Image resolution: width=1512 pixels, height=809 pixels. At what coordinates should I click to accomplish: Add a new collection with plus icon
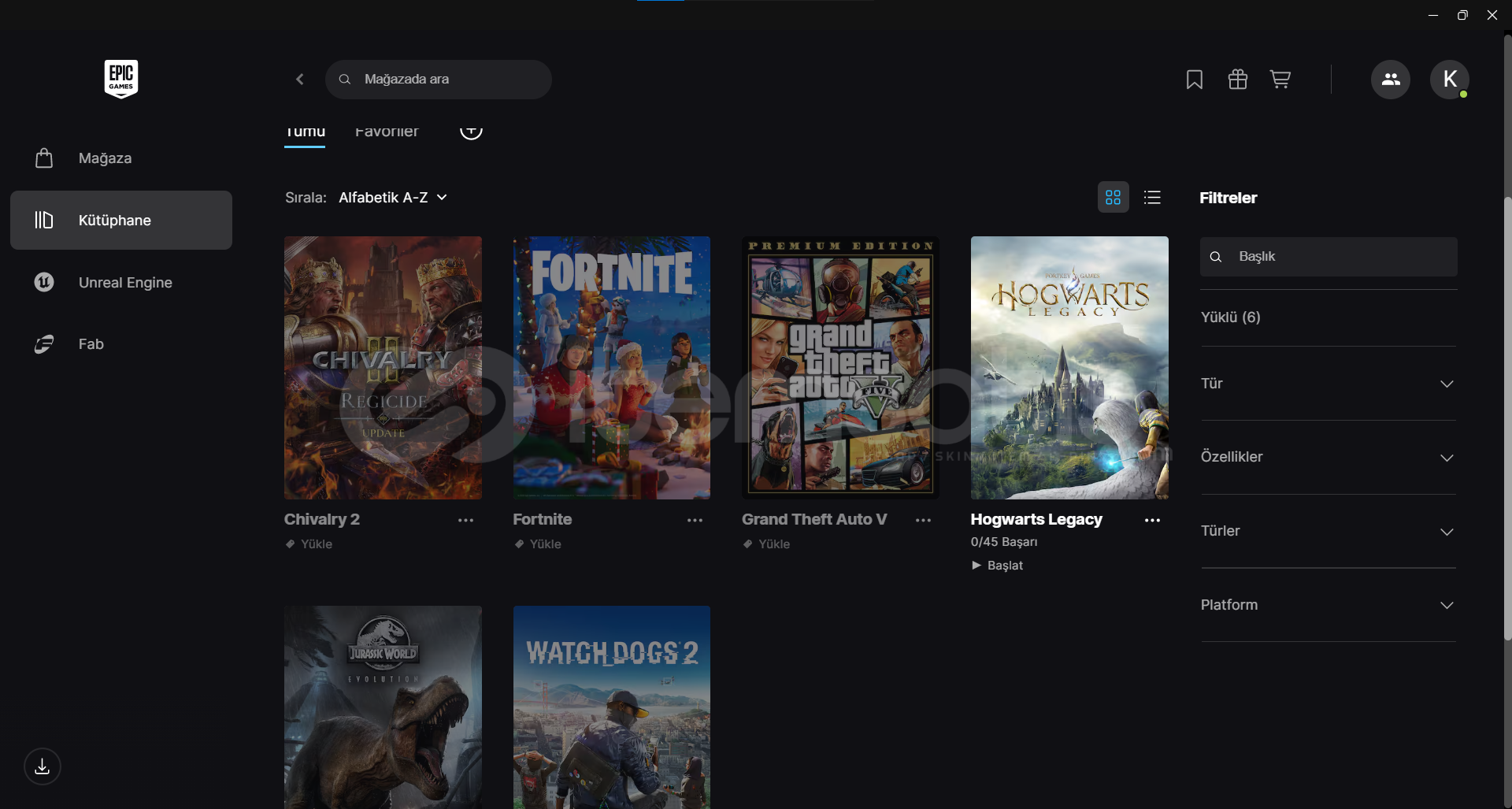tap(471, 130)
